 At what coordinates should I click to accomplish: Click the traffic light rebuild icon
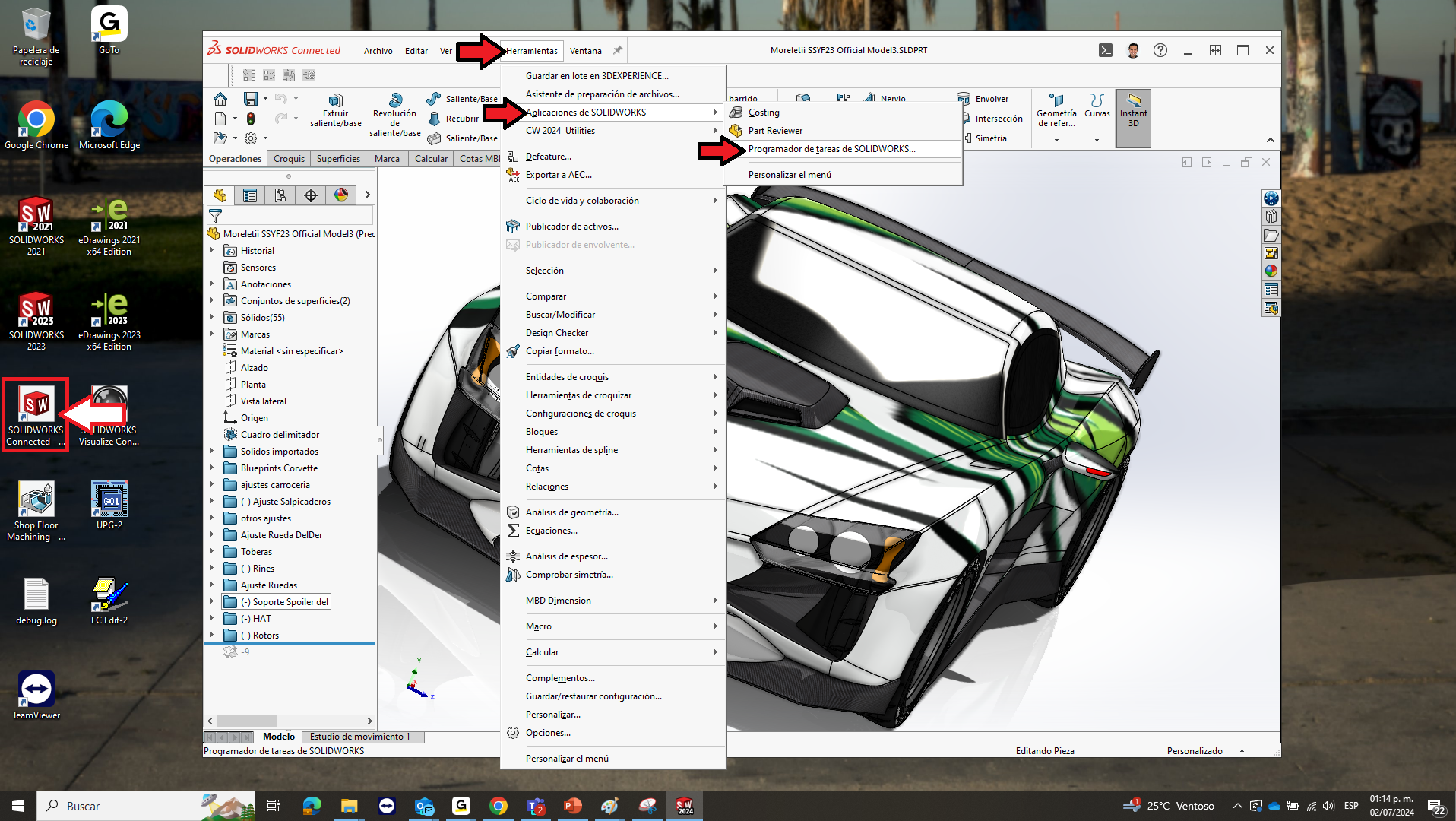pyautogui.click(x=251, y=119)
